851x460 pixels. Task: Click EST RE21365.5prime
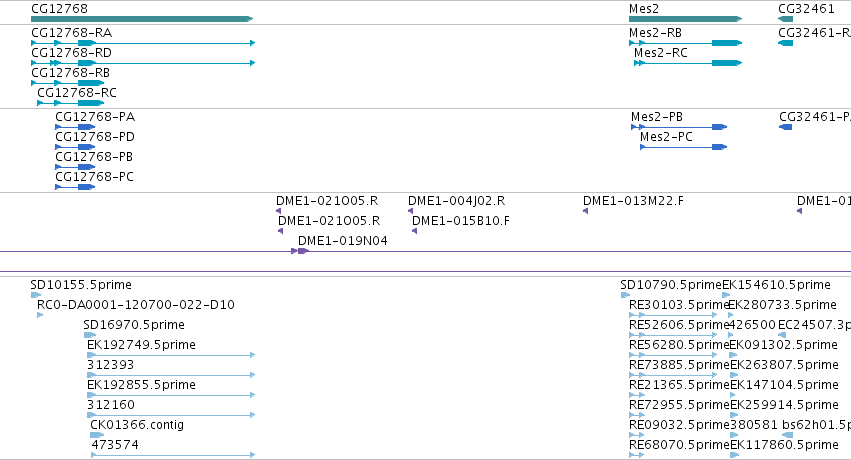(637, 395)
